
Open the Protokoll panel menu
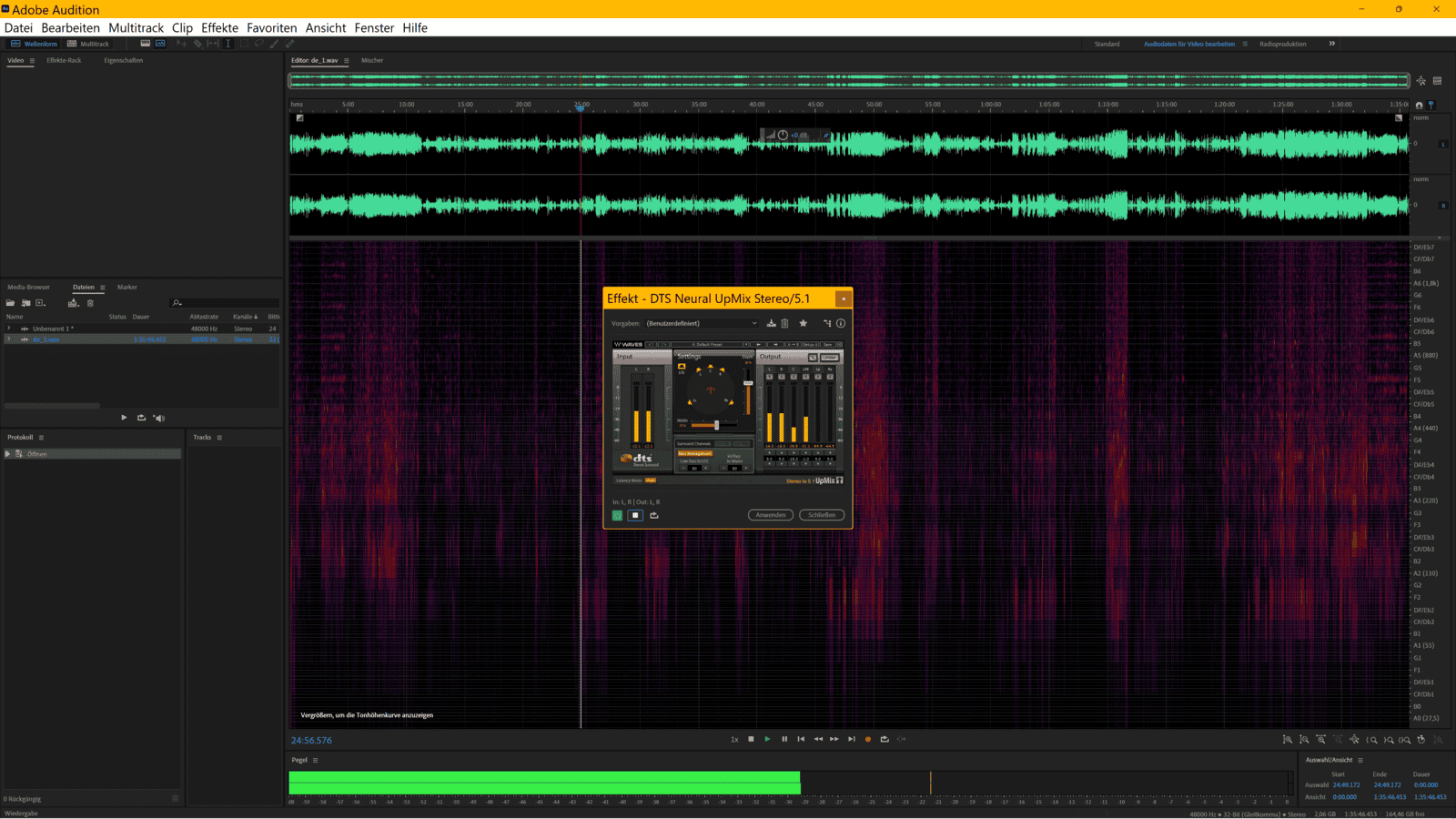tap(41, 438)
